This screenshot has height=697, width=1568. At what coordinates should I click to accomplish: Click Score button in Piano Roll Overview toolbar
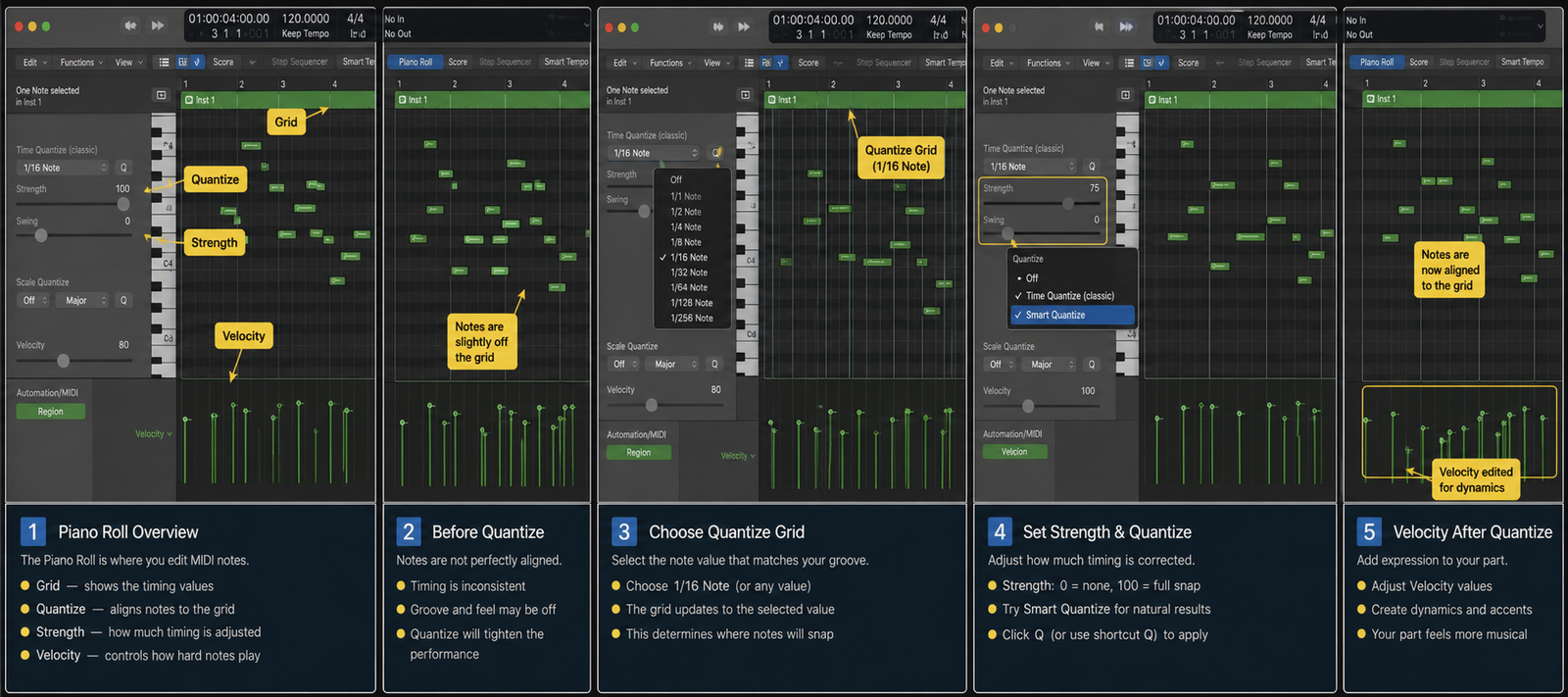coord(223,62)
